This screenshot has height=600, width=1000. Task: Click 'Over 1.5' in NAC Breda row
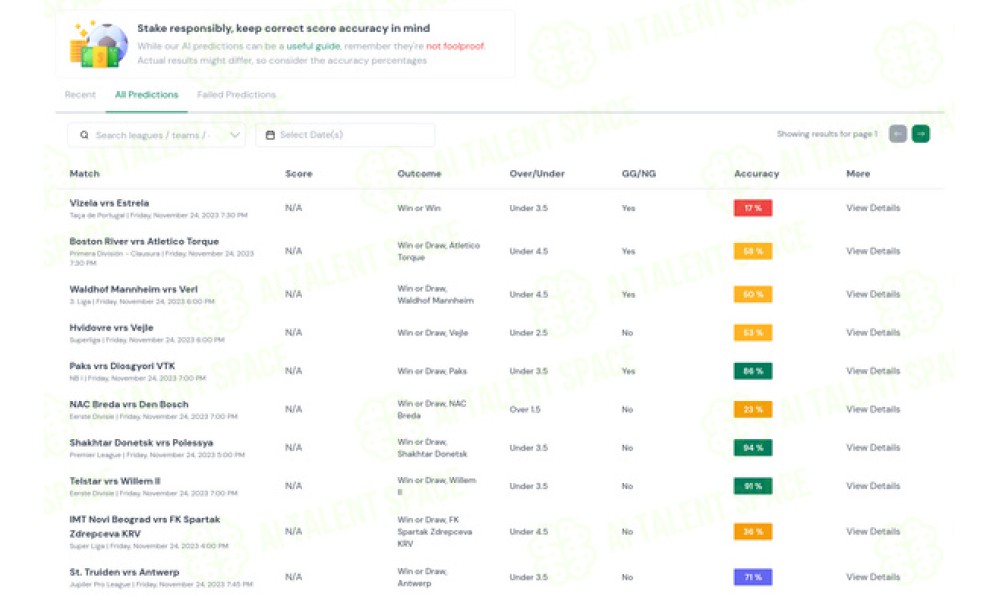(525, 409)
